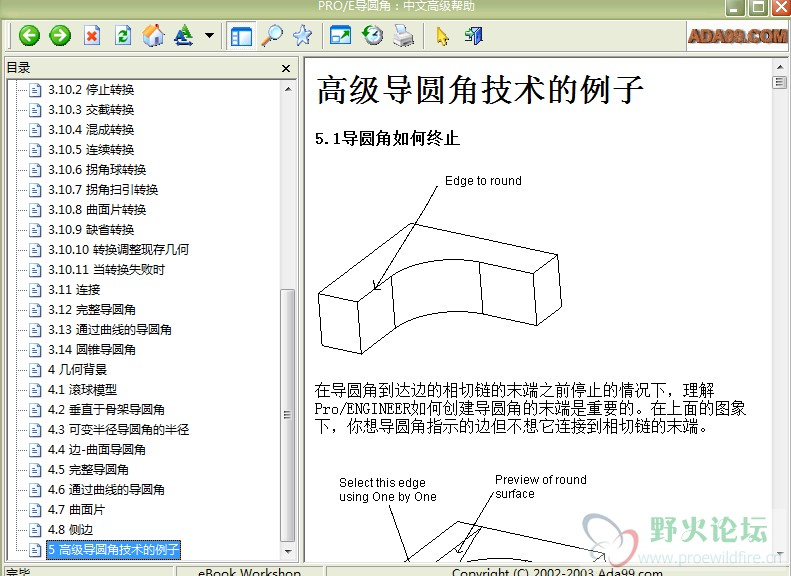The image size is (791, 576).
Task: Click contents list scrollbar up arrow
Action: (288, 89)
